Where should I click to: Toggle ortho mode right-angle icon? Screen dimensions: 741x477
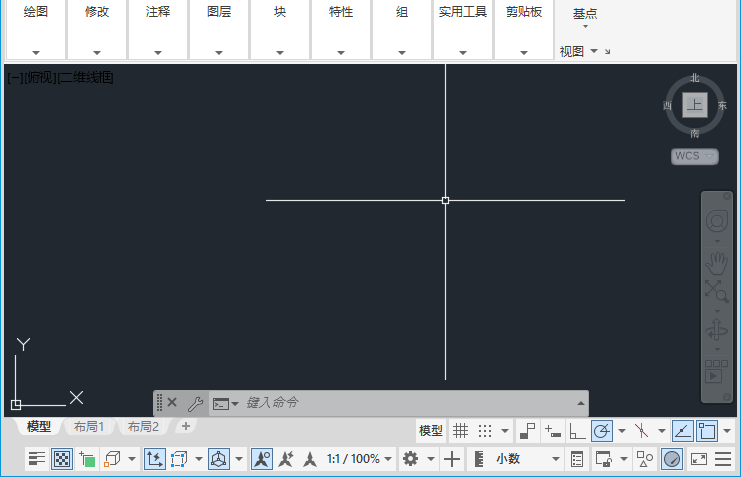point(577,431)
